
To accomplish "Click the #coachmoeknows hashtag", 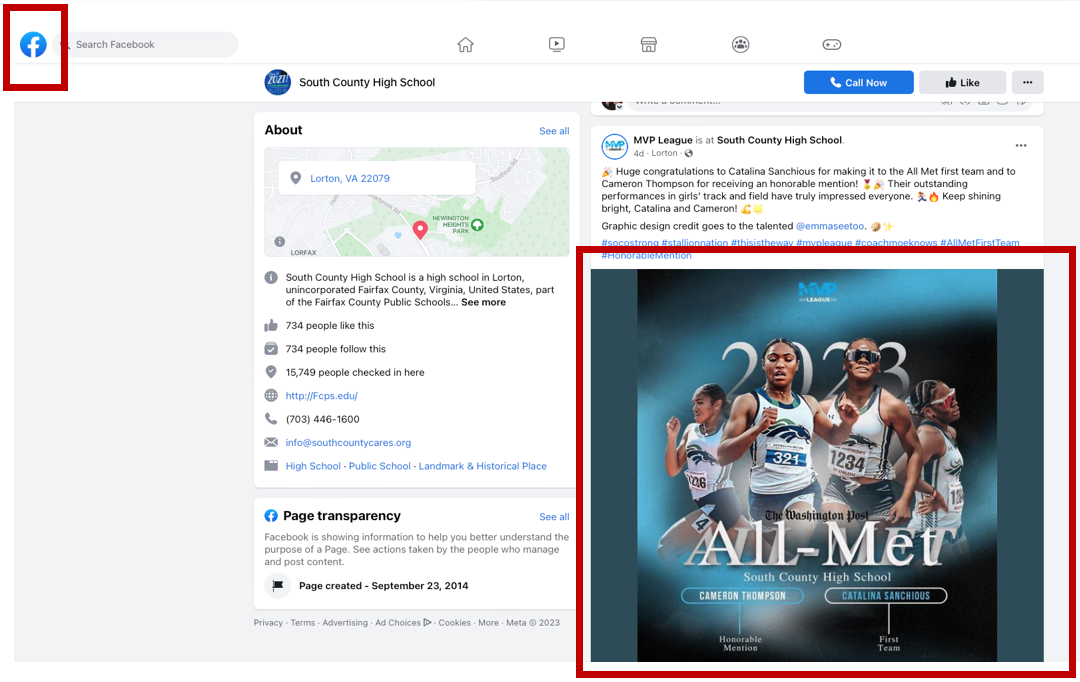I will pyautogui.click(x=896, y=243).
